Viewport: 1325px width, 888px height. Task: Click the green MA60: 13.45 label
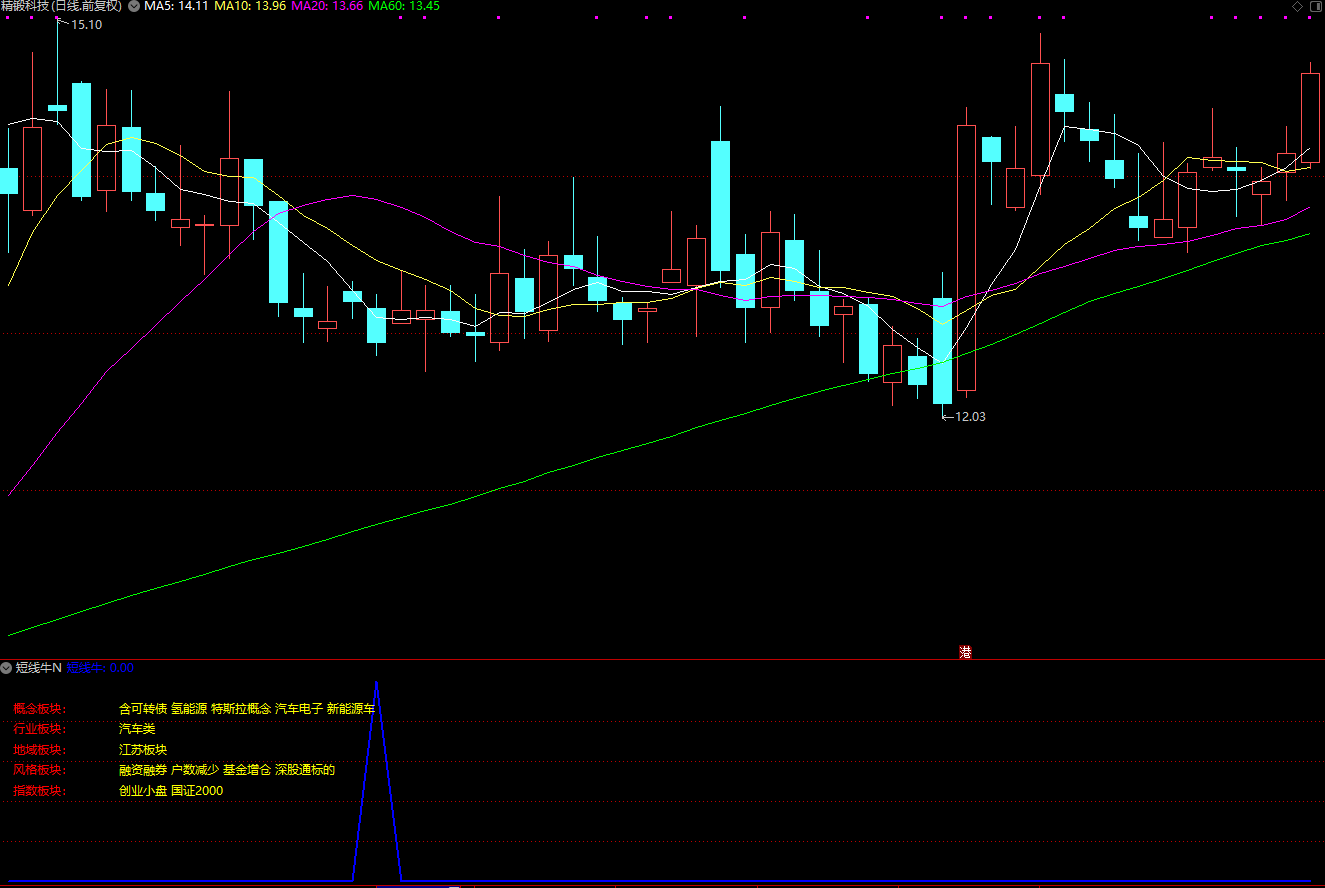404,6
